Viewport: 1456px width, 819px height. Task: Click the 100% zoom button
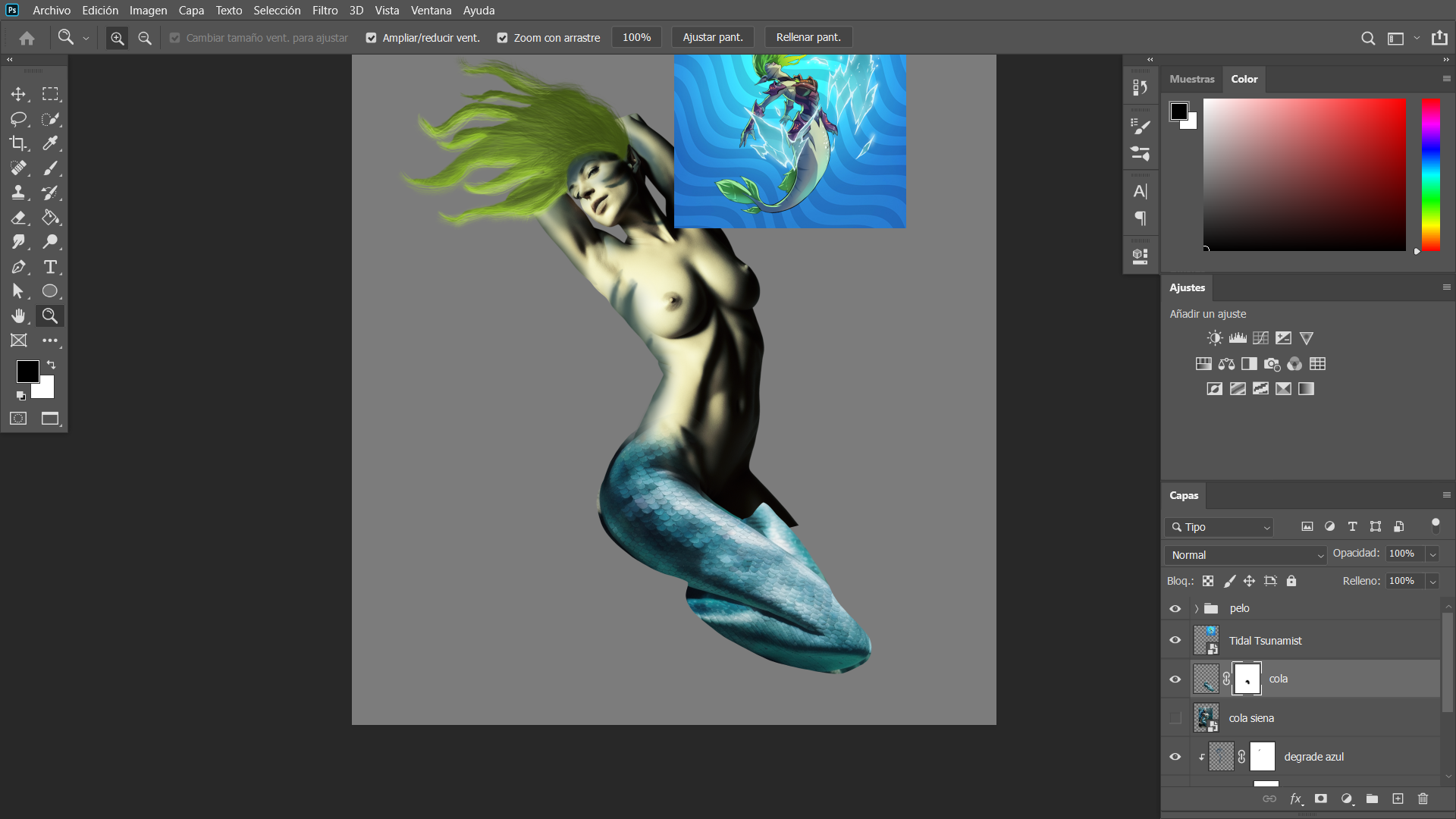(x=636, y=38)
